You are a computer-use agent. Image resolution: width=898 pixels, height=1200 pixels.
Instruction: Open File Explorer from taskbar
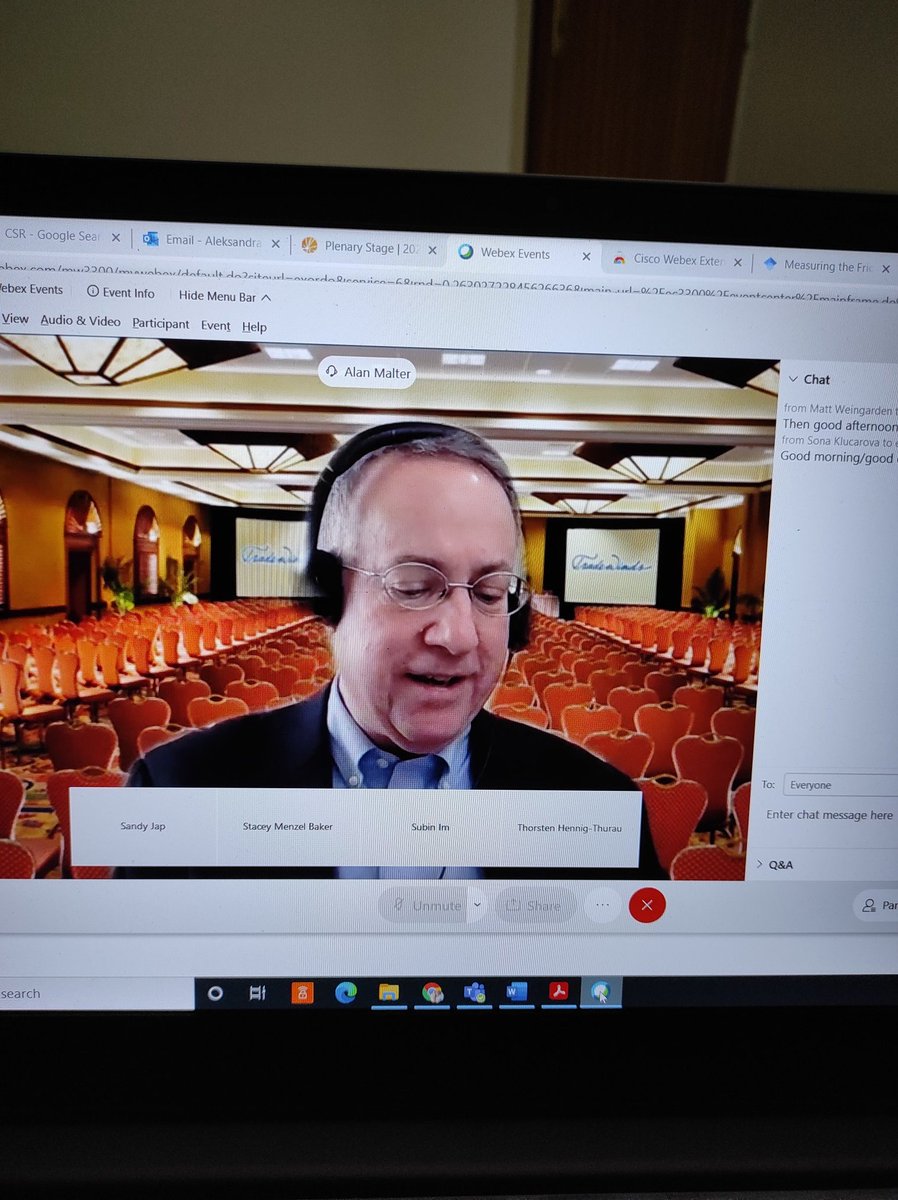coord(389,992)
